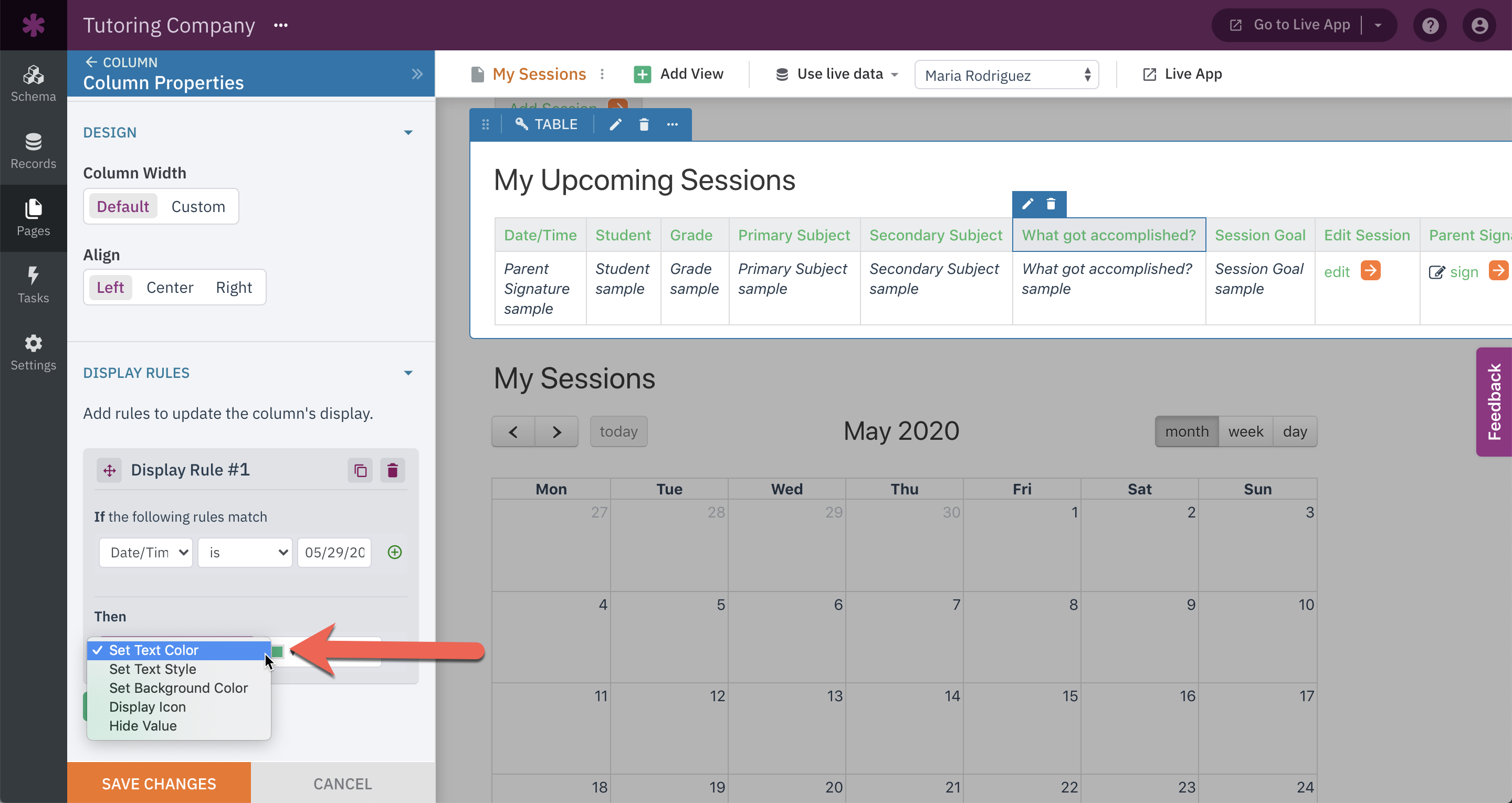The width and height of the screenshot is (1512, 803).
Task: Open the Tasks section
Action: [x=34, y=286]
